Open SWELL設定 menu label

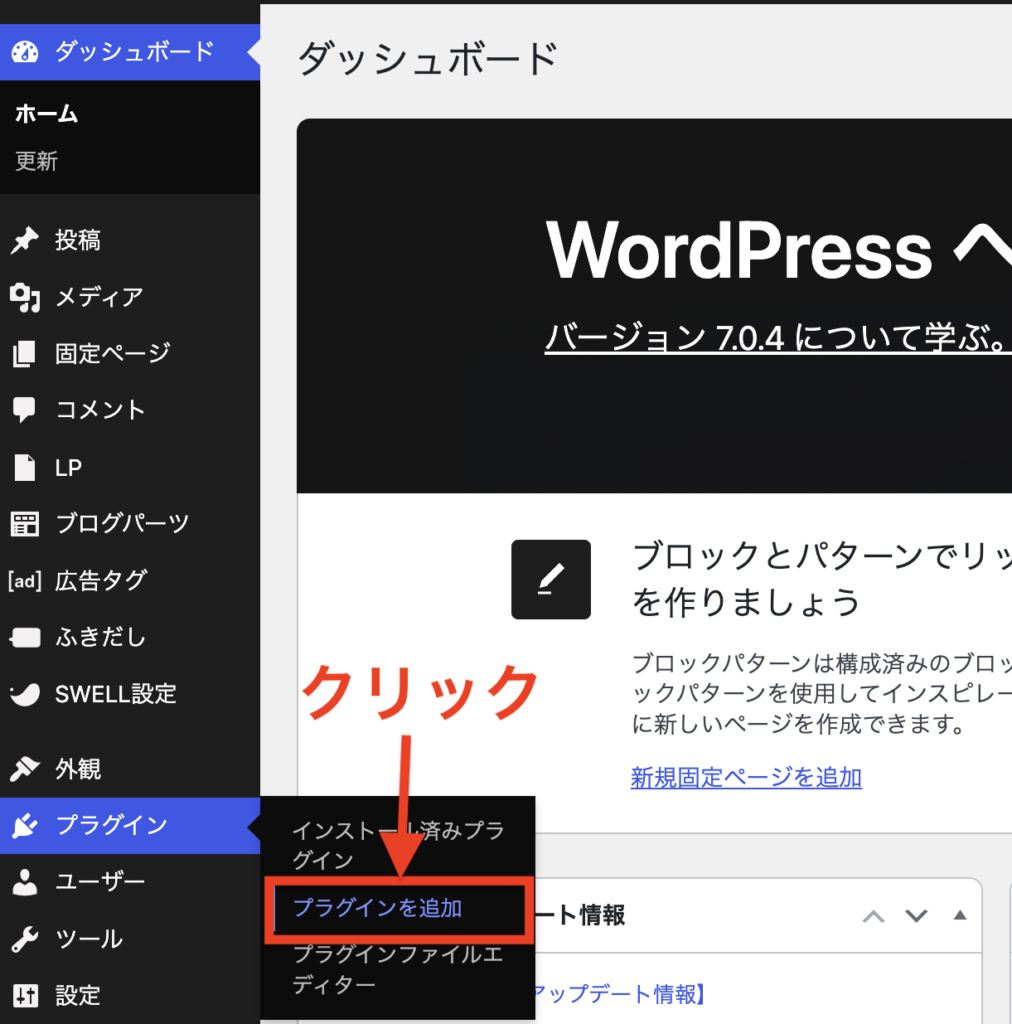116,694
